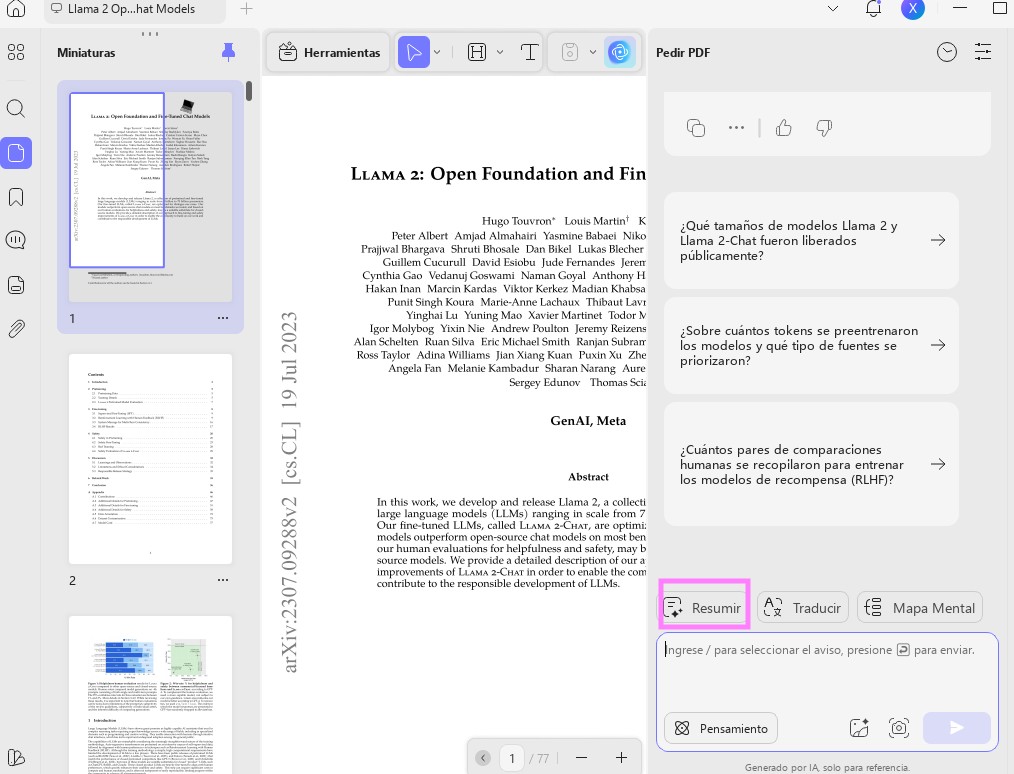Open a new tab with plus icon
1014x774 pixels.
click(x=246, y=8)
